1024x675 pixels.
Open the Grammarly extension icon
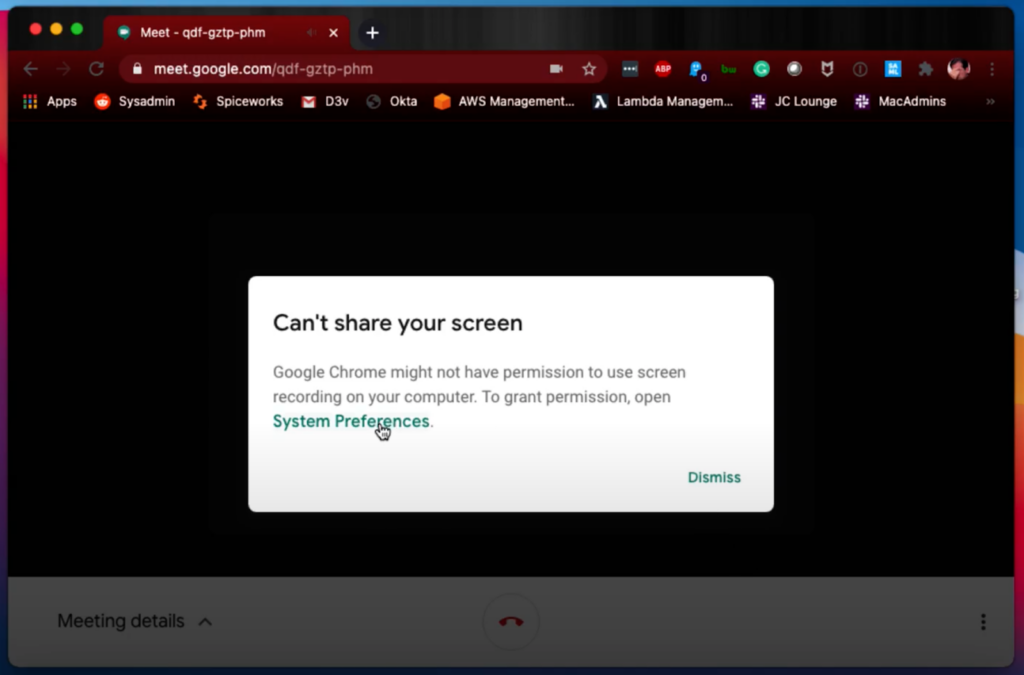(x=761, y=69)
